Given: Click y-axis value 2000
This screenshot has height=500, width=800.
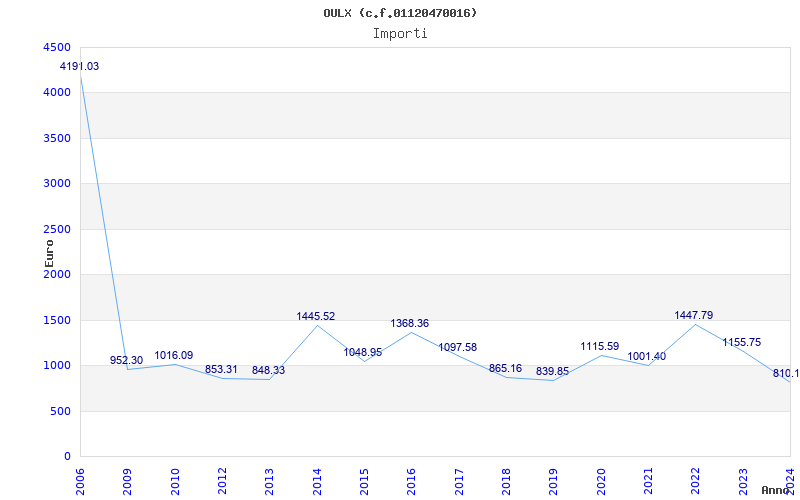Looking at the screenshot, I should pos(57,274).
